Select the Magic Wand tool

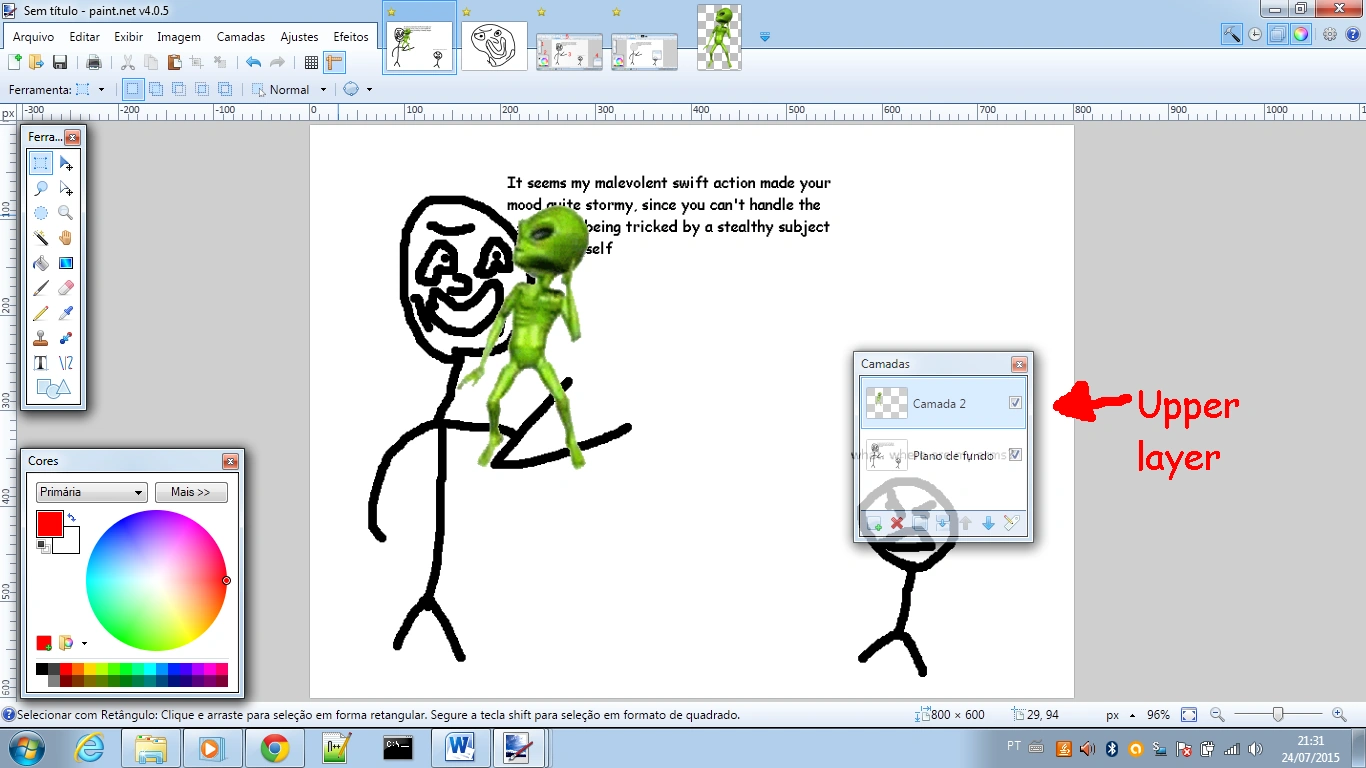[41, 238]
